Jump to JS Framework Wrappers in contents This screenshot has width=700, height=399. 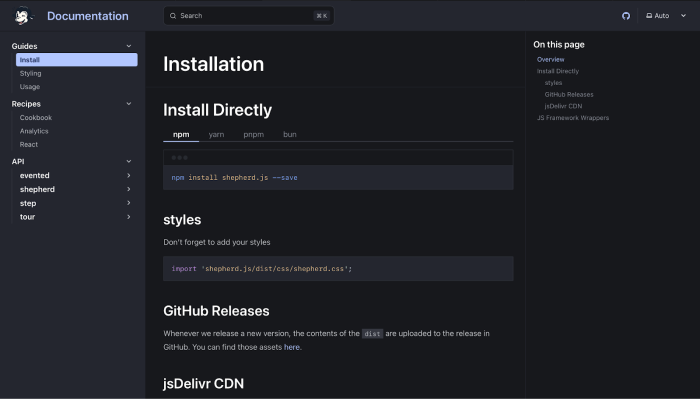573,117
